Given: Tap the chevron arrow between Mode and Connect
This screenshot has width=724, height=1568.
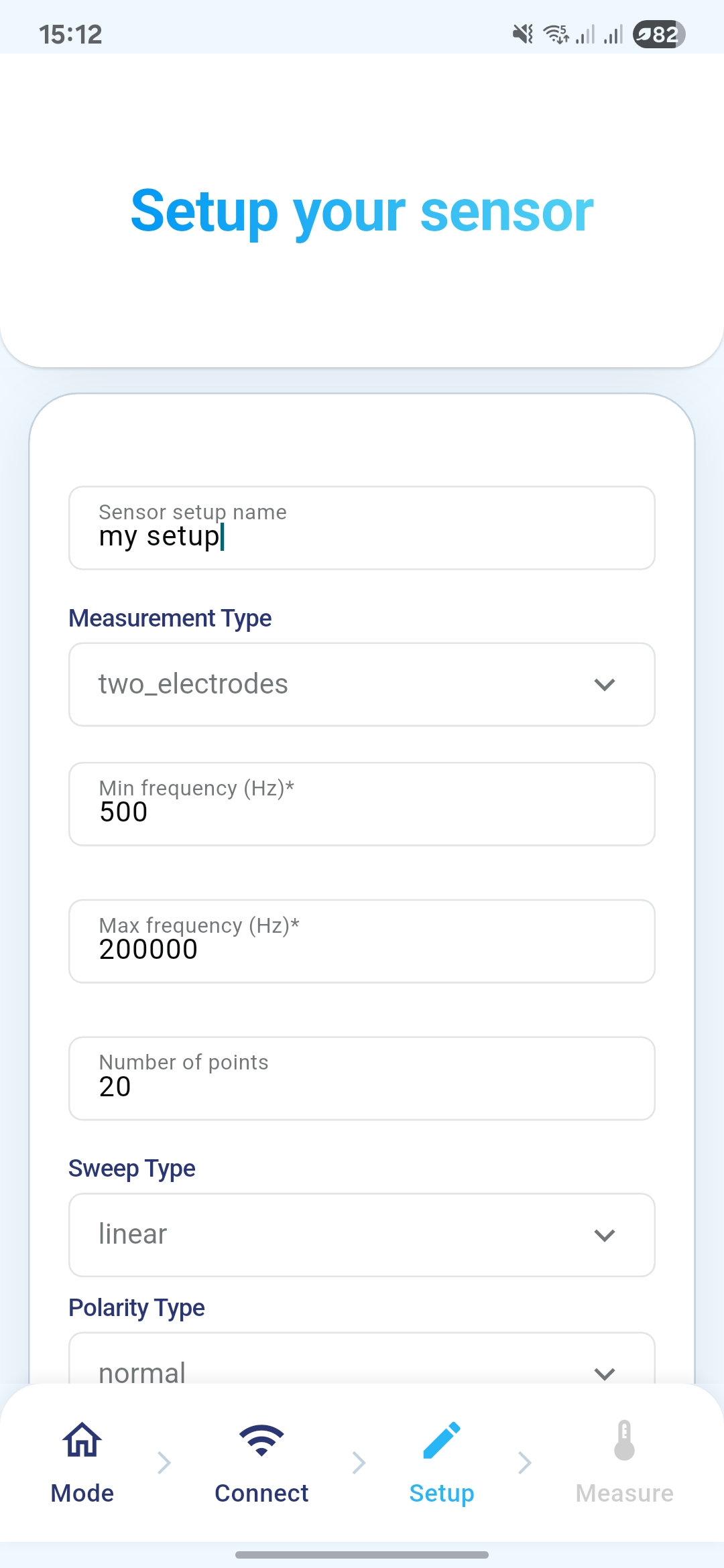Looking at the screenshot, I should click(164, 1462).
